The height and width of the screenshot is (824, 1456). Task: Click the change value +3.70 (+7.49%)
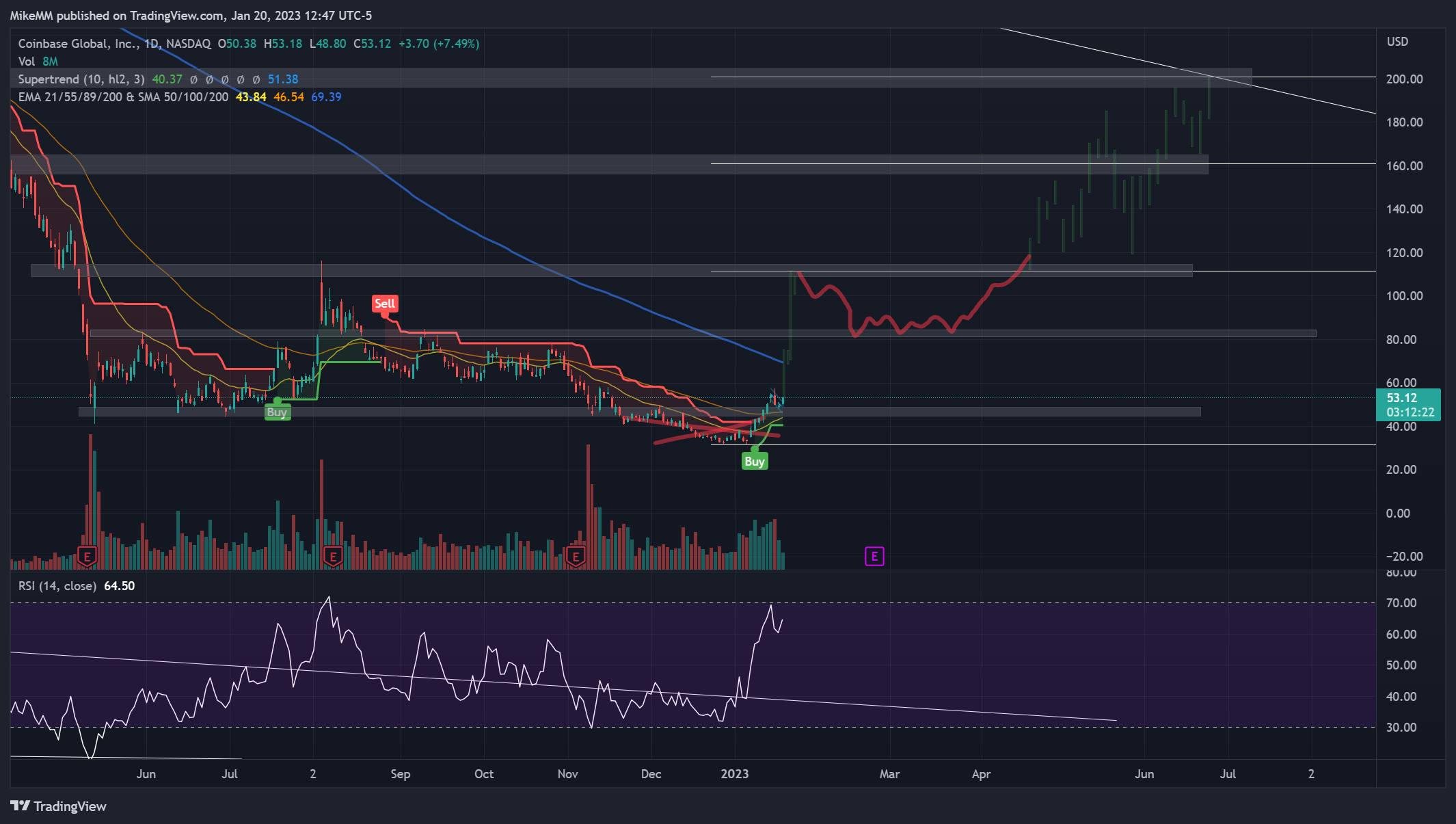point(439,44)
